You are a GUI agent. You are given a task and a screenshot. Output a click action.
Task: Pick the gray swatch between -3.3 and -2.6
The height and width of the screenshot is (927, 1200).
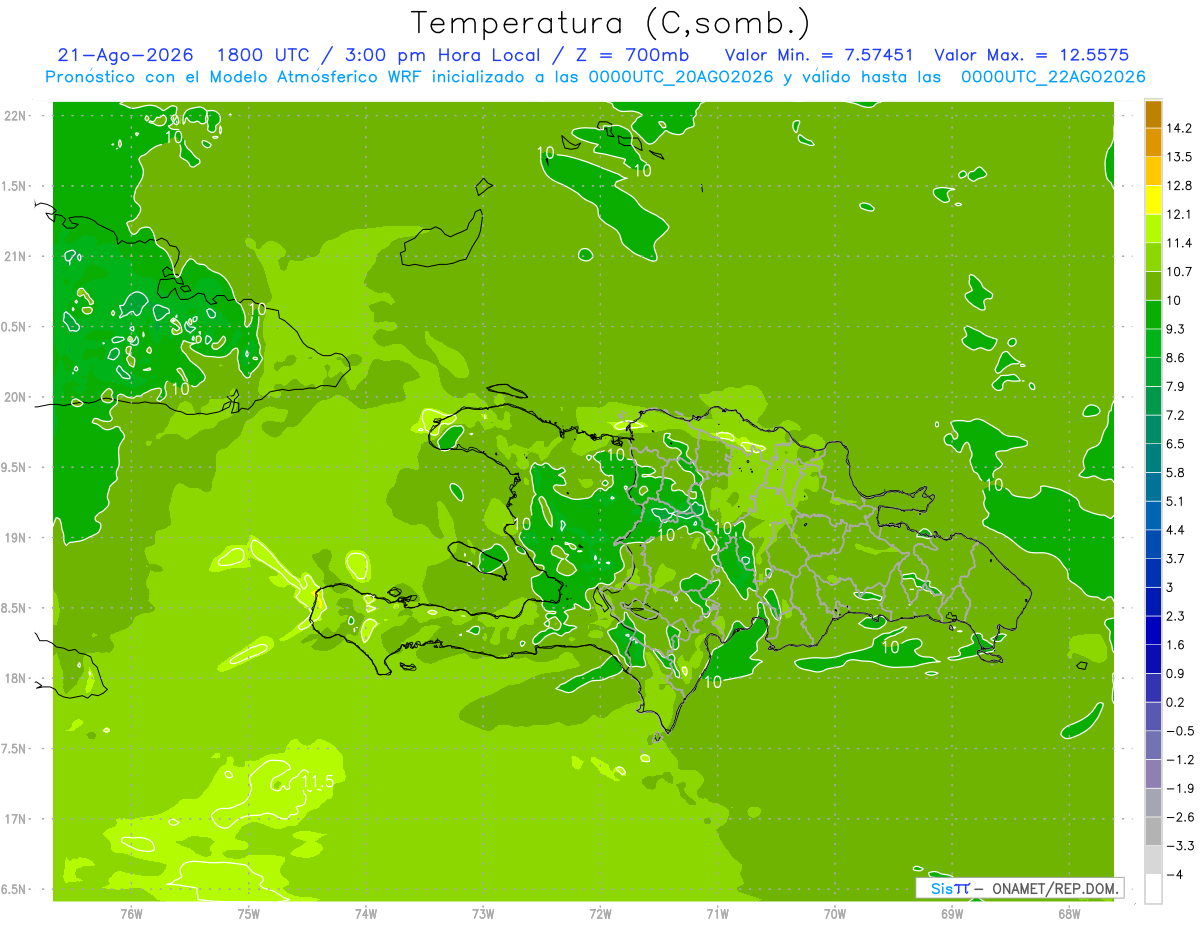coord(1153,831)
